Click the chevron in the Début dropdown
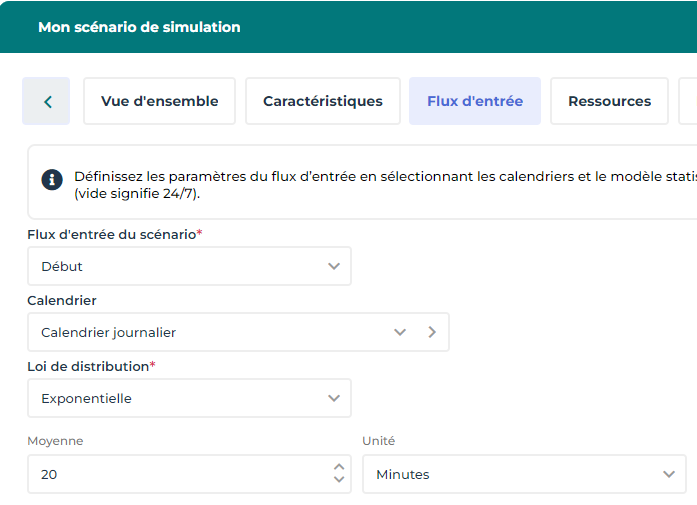Screen dimensions: 697x505 (334, 266)
